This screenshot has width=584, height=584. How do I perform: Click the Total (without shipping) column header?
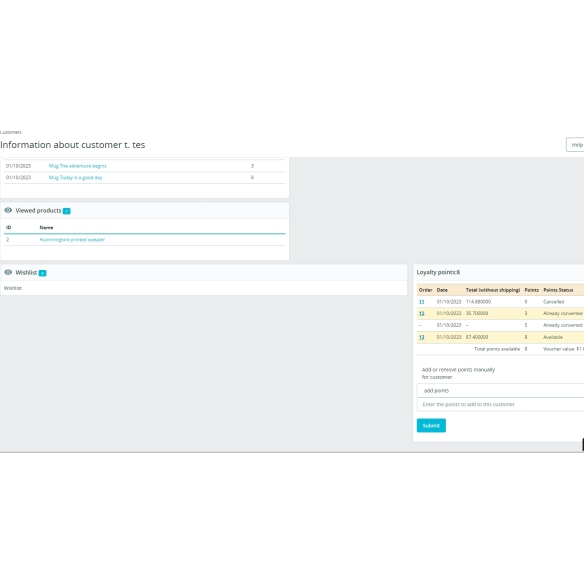point(493,290)
